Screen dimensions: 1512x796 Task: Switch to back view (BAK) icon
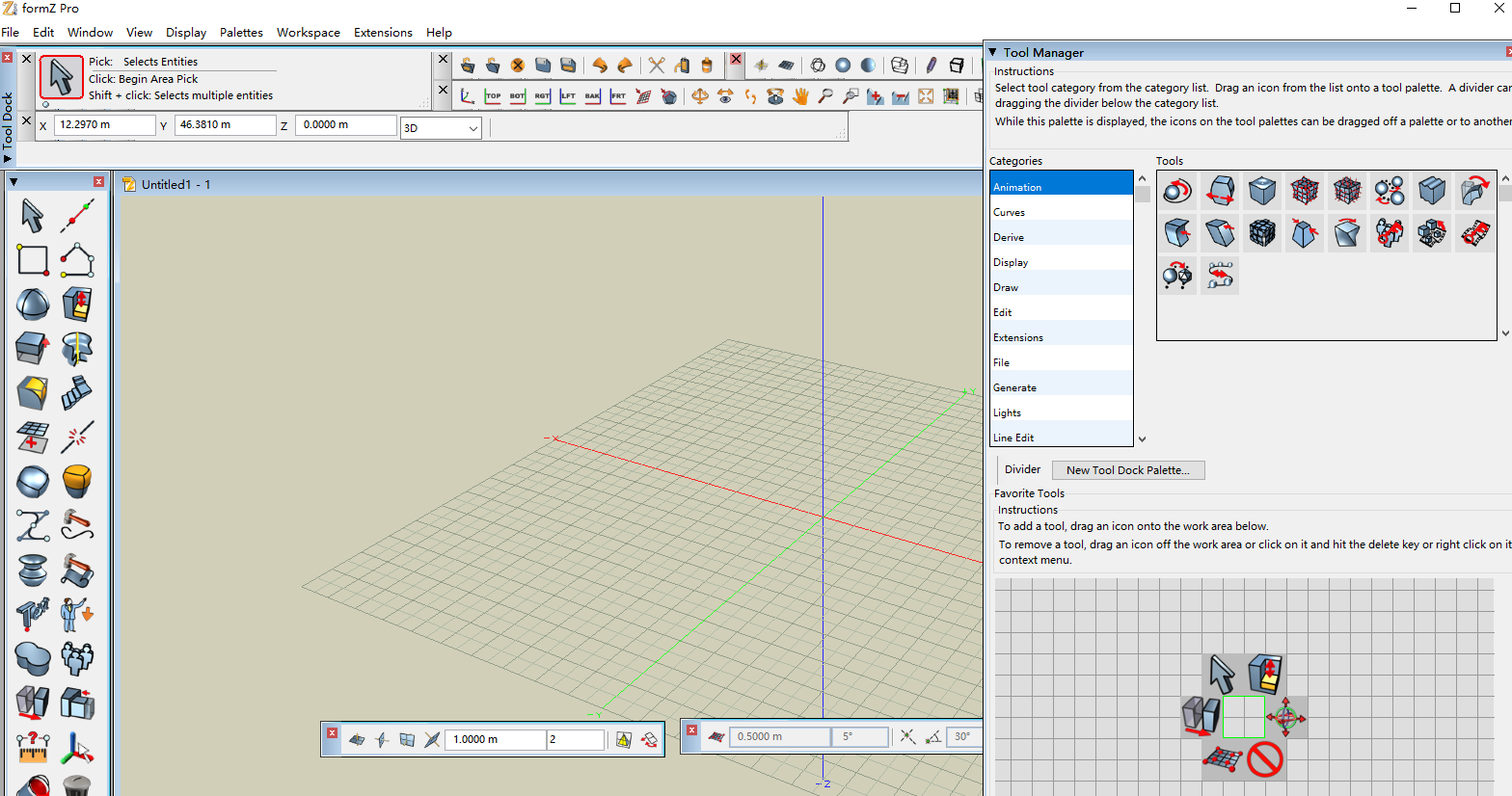pos(593,95)
